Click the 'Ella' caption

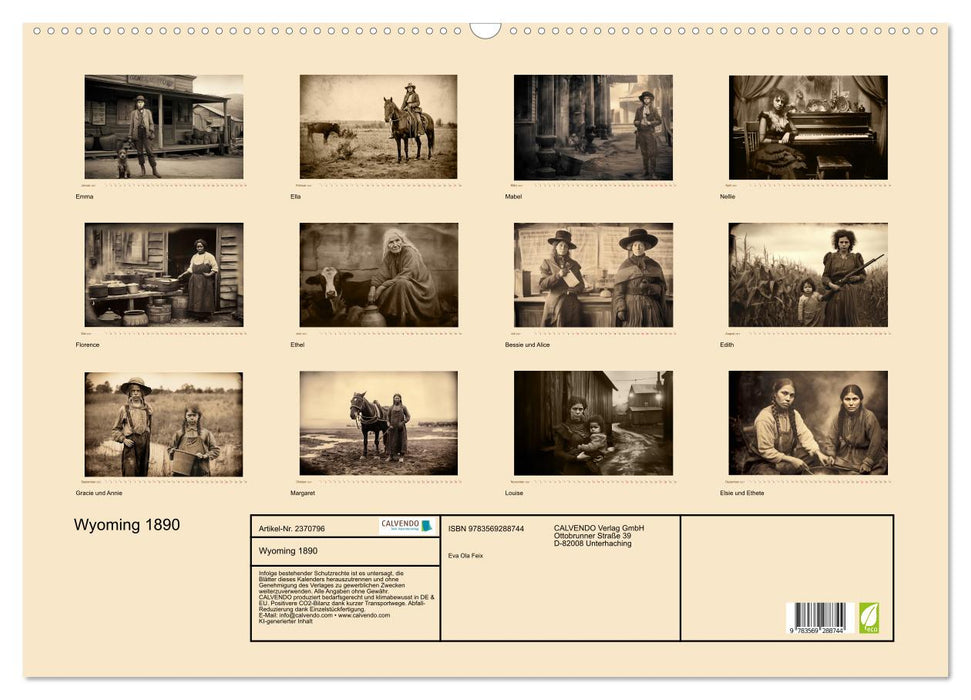point(295,196)
